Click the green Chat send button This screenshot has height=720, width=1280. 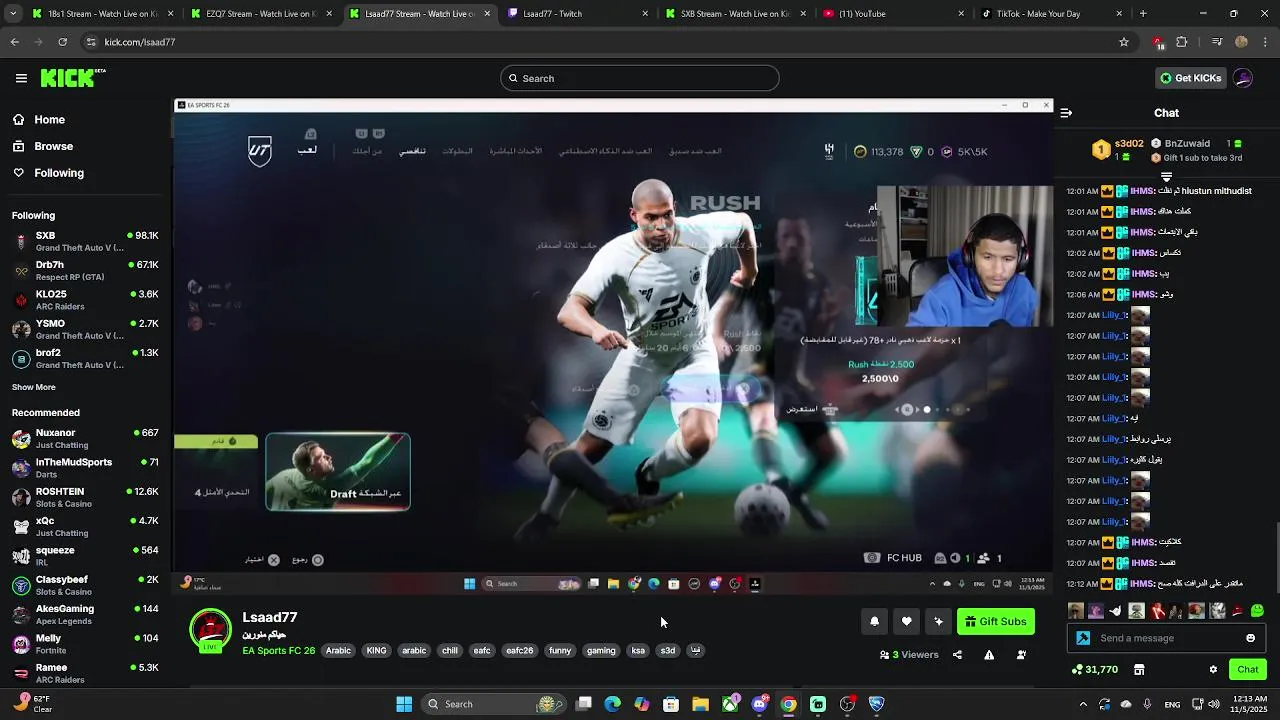tap(1248, 669)
